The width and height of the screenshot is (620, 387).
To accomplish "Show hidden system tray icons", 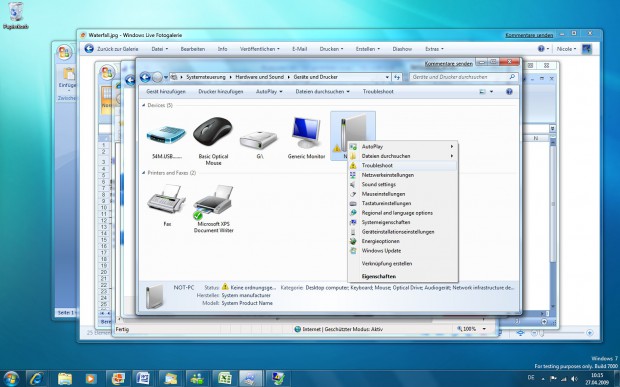I will coord(543,379).
